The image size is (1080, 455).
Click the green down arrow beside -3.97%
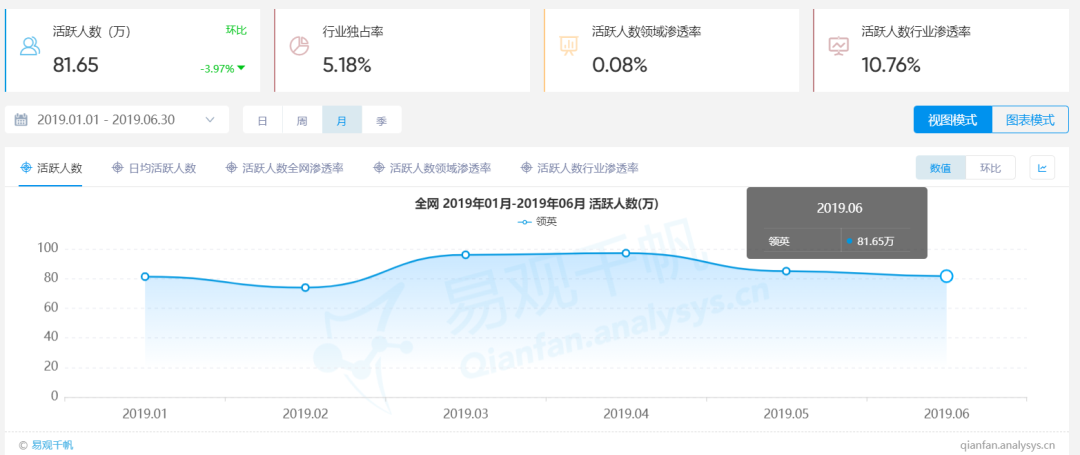pos(241,68)
